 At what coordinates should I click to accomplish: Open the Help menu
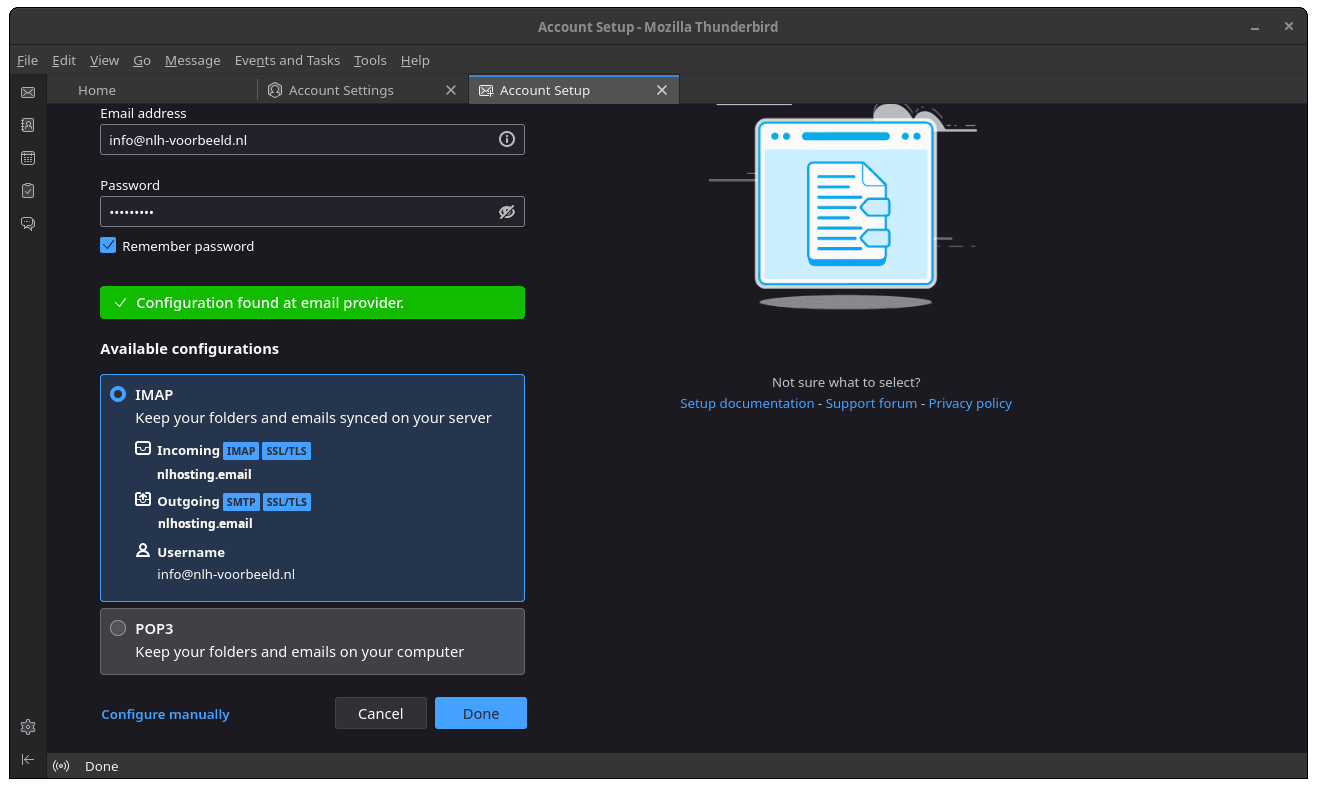(415, 60)
